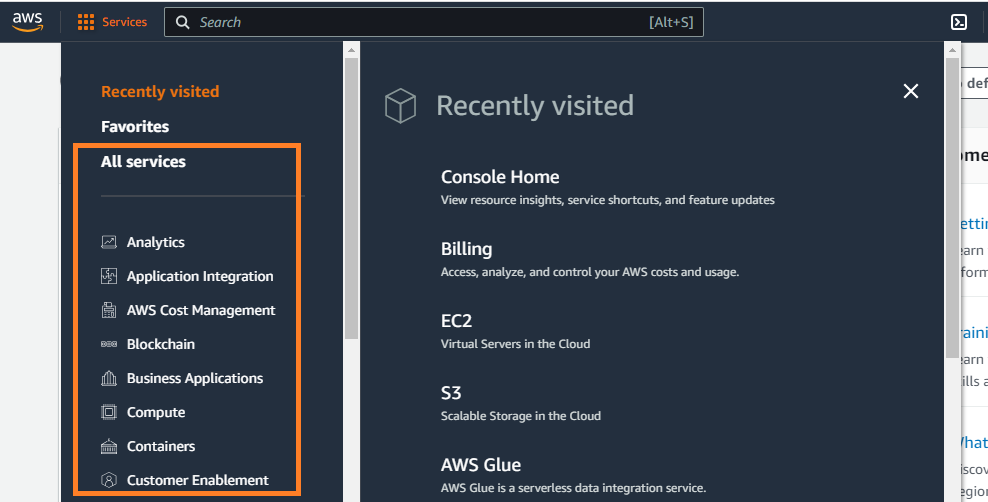The height and width of the screenshot is (502, 988).
Task: Open the Business Applications category
Action: tap(195, 379)
